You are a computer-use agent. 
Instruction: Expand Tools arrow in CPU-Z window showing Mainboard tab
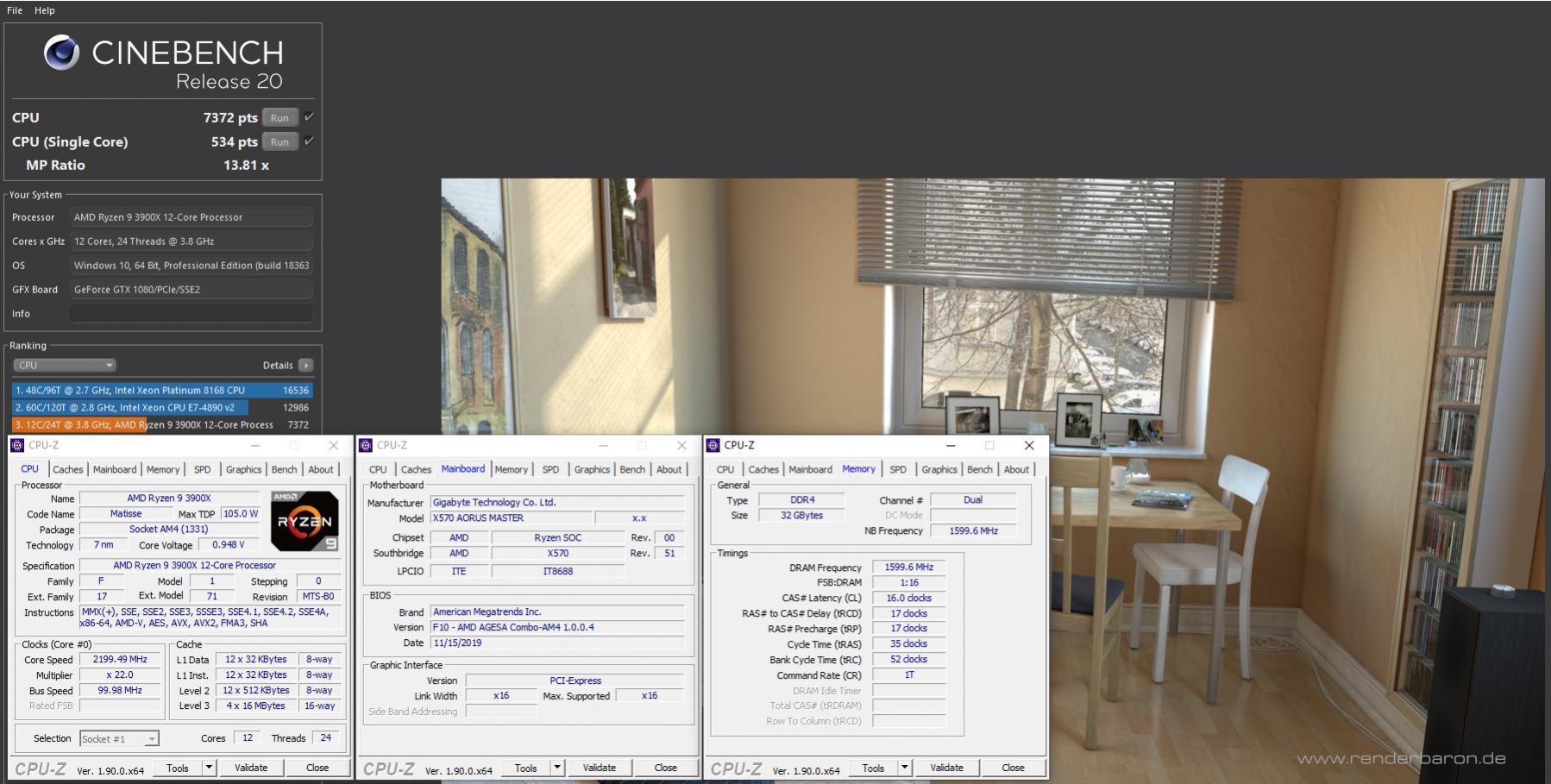[556, 768]
